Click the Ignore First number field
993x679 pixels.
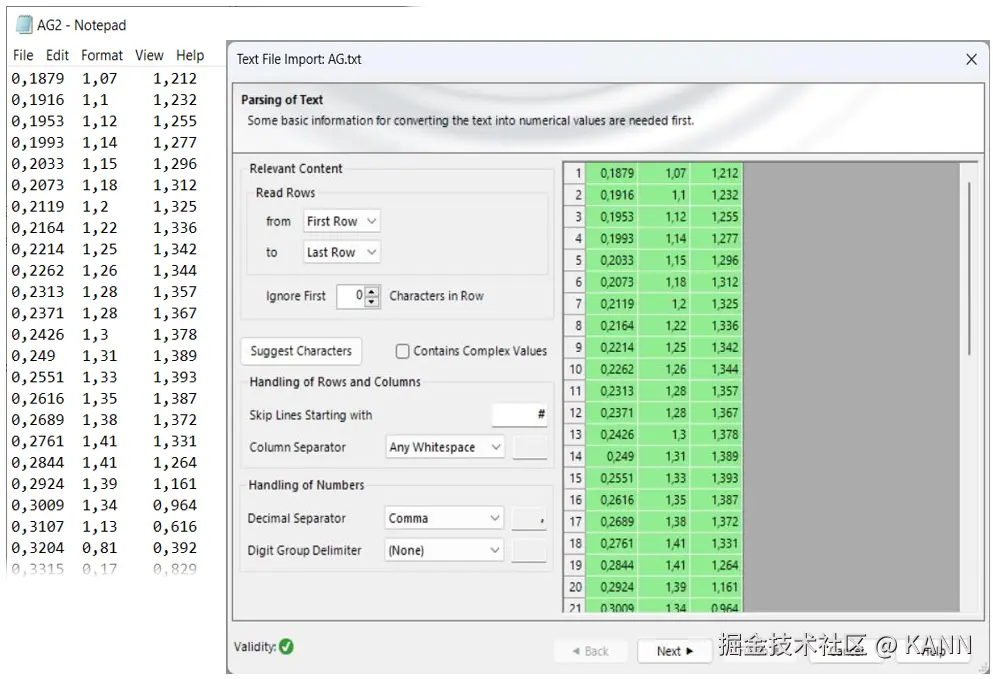(351, 296)
